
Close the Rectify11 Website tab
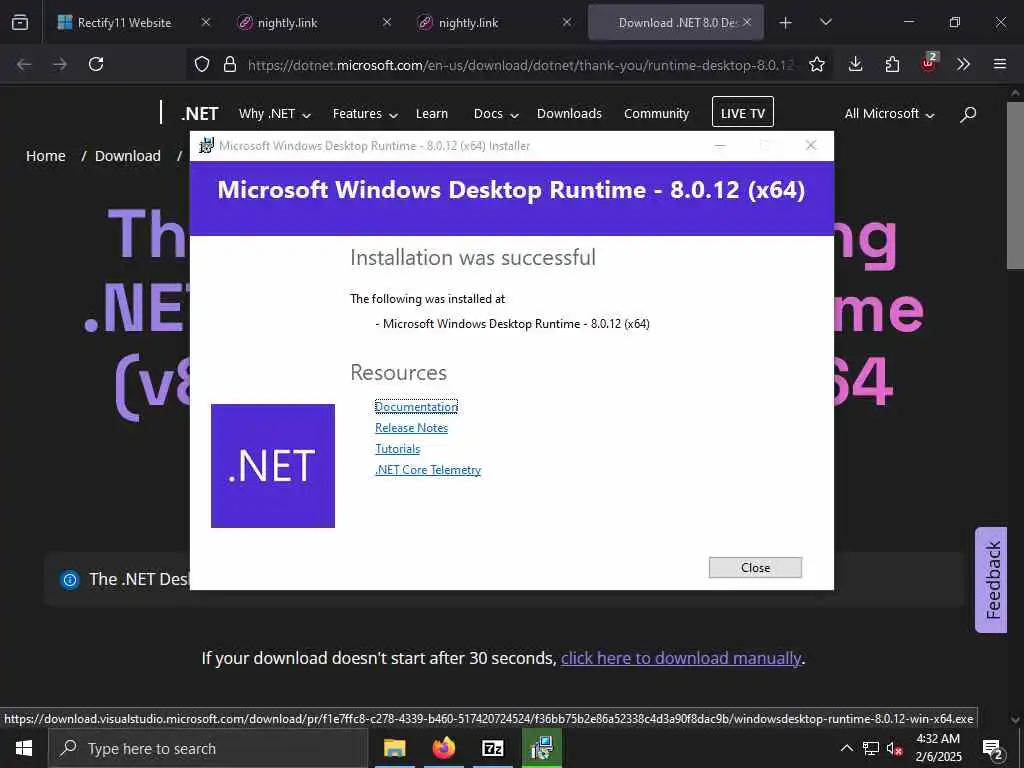pos(206,22)
